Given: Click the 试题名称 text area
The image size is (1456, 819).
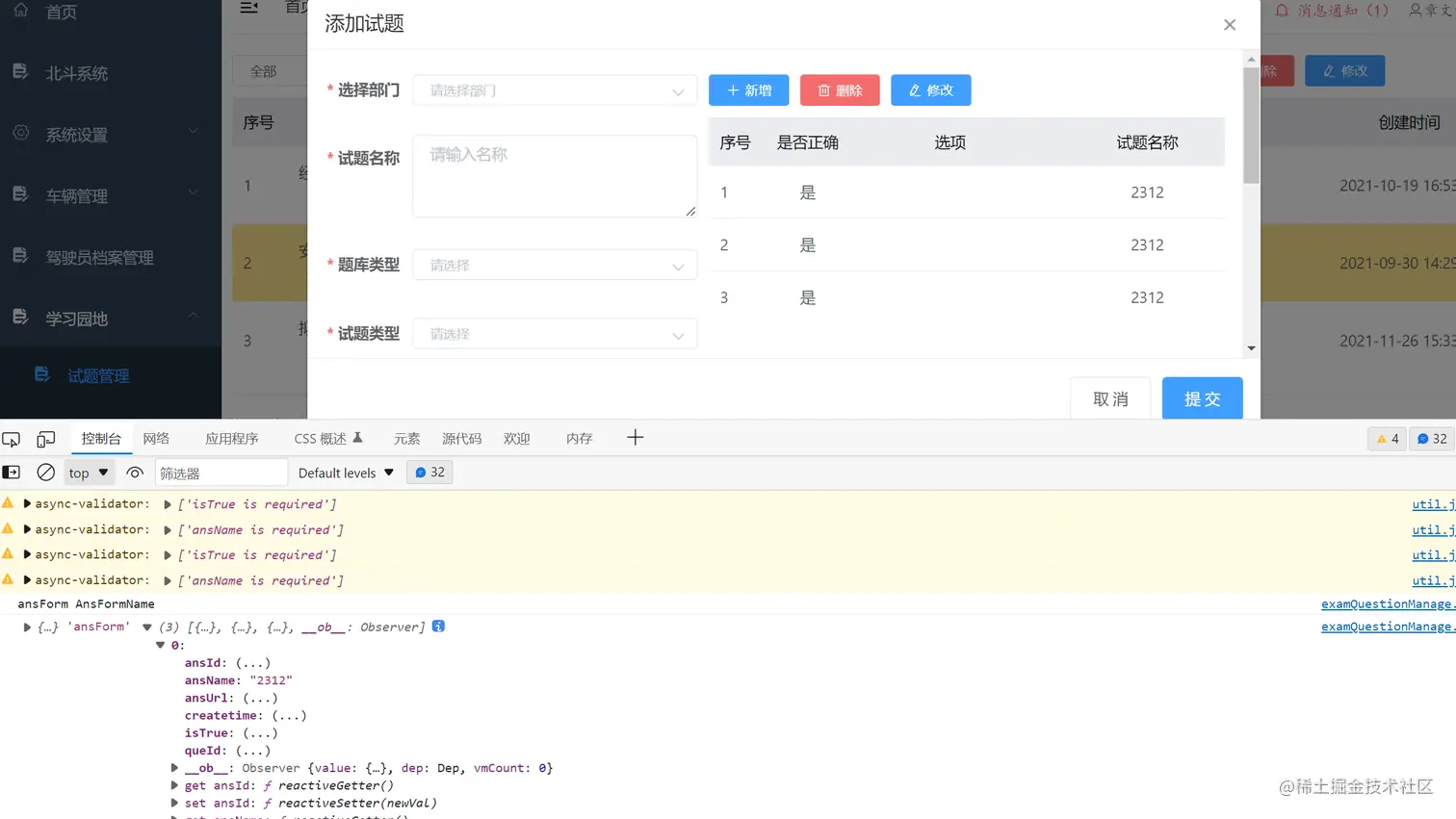Looking at the screenshot, I should point(555,176).
